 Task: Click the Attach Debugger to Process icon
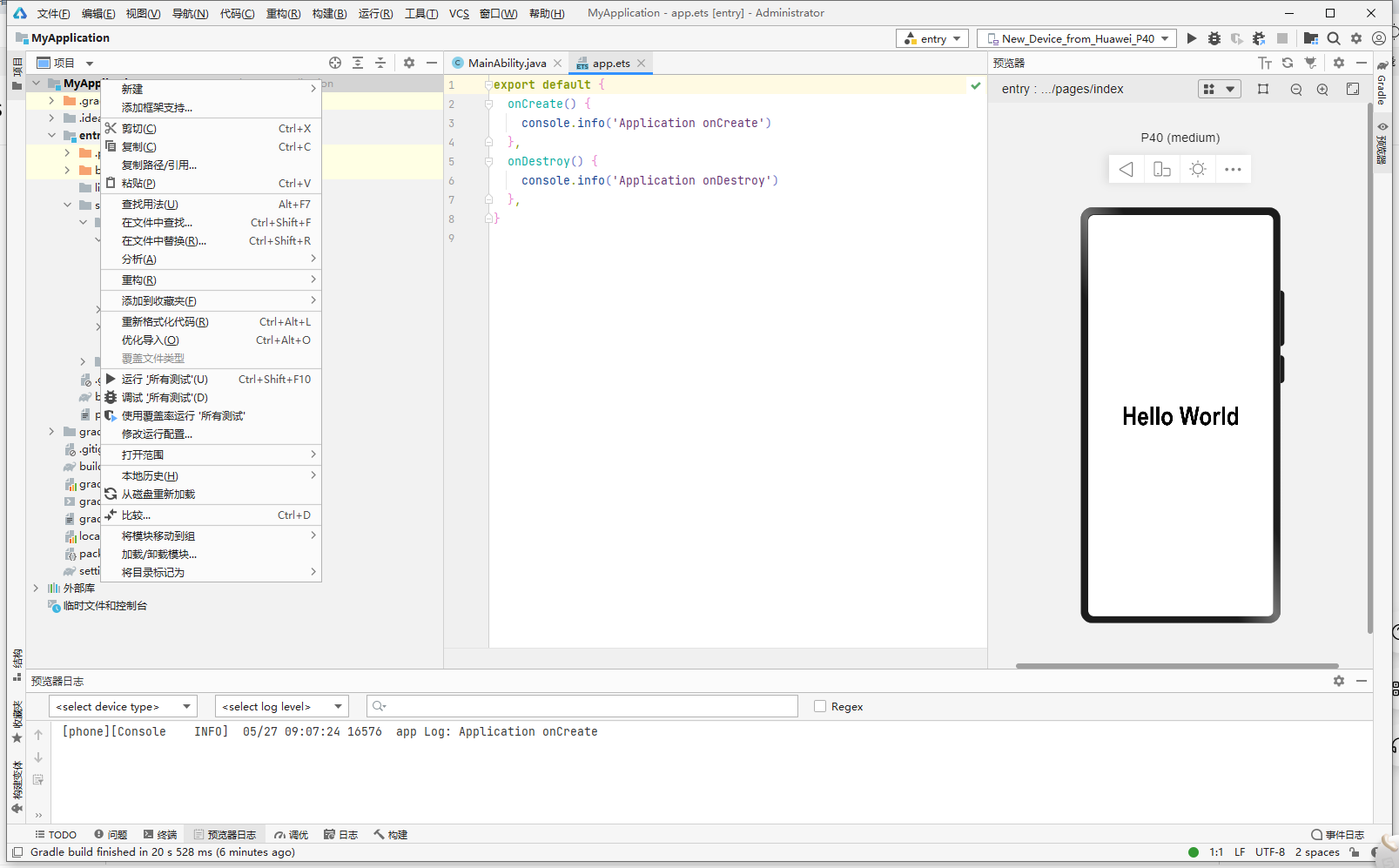pyautogui.click(x=1259, y=38)
